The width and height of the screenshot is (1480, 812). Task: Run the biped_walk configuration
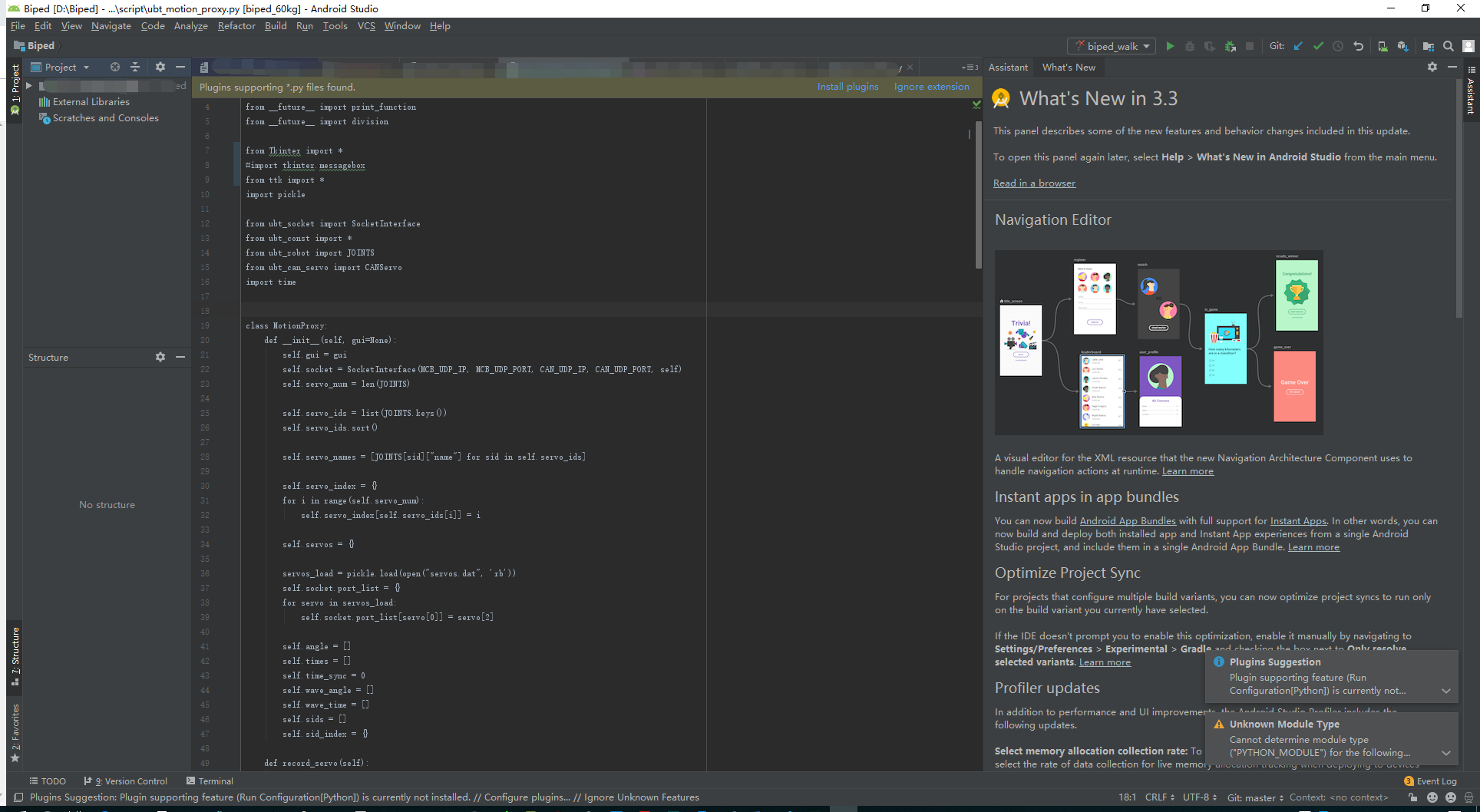pos(1170,46)
